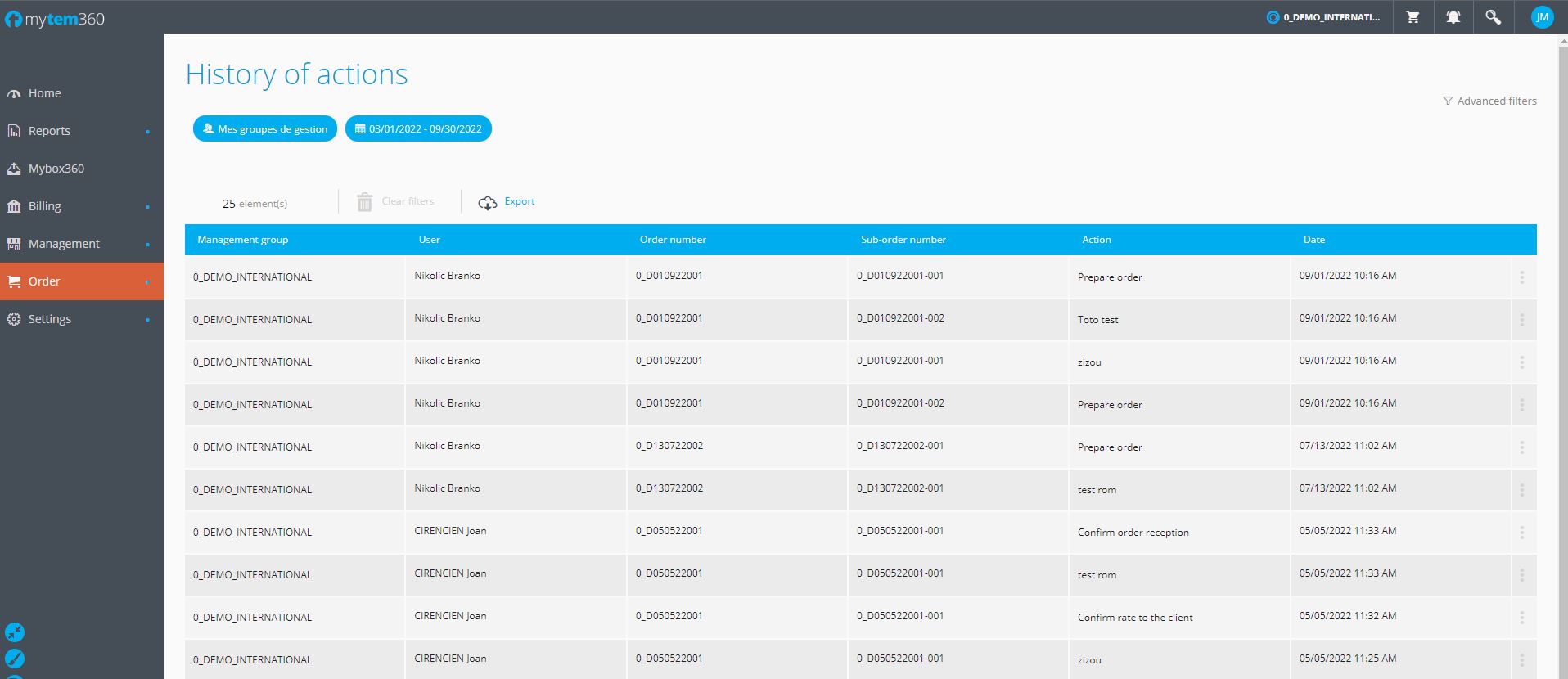Open row menu for 0_D010922001-001 Prepare order

click(x=1522, y=277)
